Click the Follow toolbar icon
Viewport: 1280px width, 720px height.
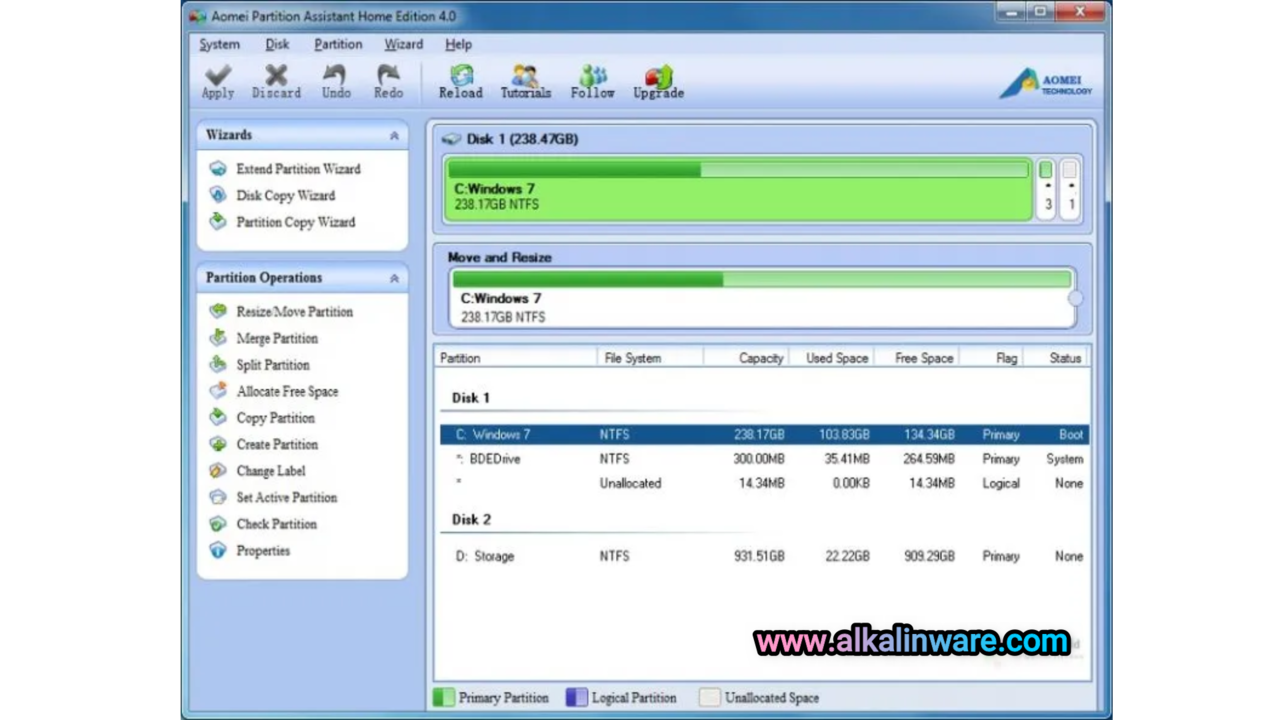tap(593, 76)
